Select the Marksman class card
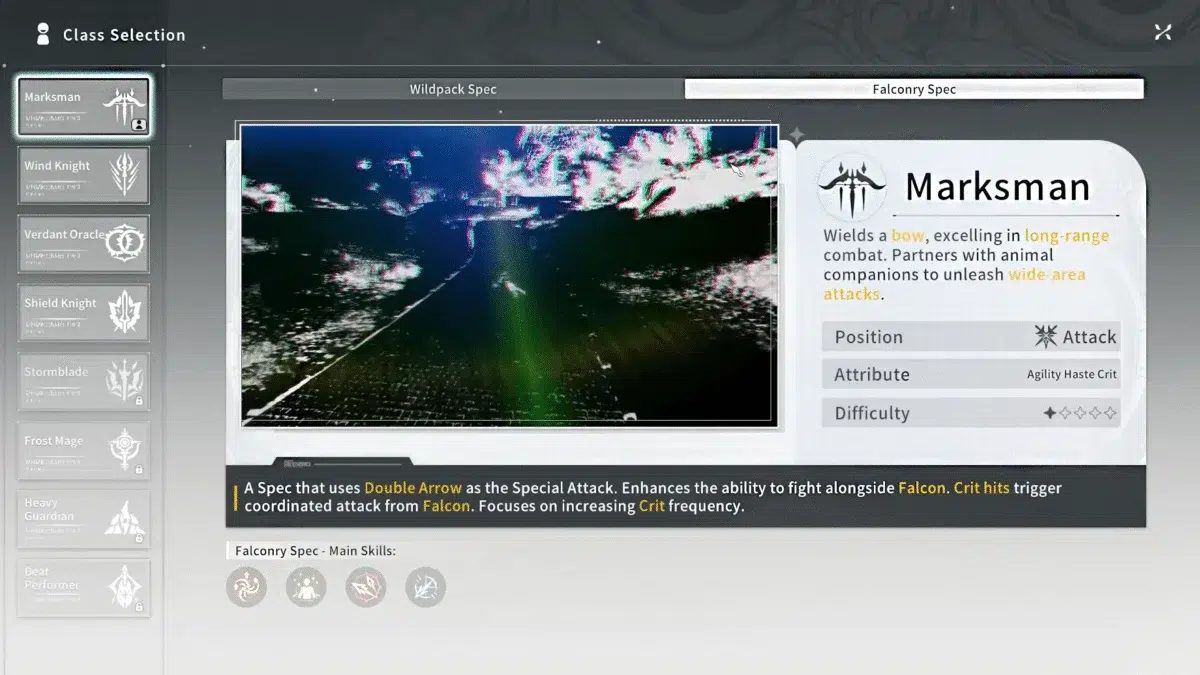Viewport: 1200px width, 675px height. 84,107
